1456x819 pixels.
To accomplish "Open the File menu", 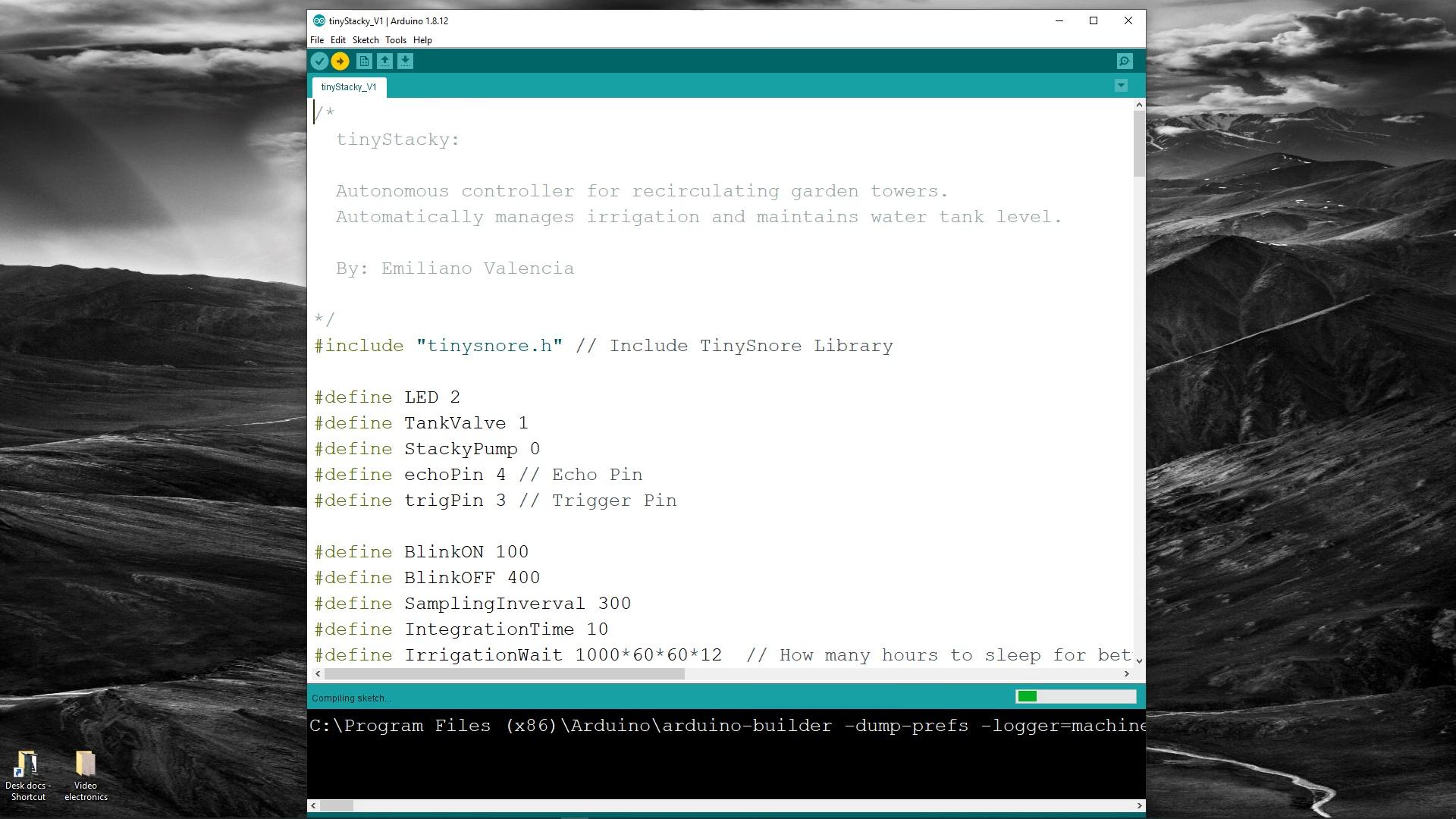I will [x=316, y=40].
